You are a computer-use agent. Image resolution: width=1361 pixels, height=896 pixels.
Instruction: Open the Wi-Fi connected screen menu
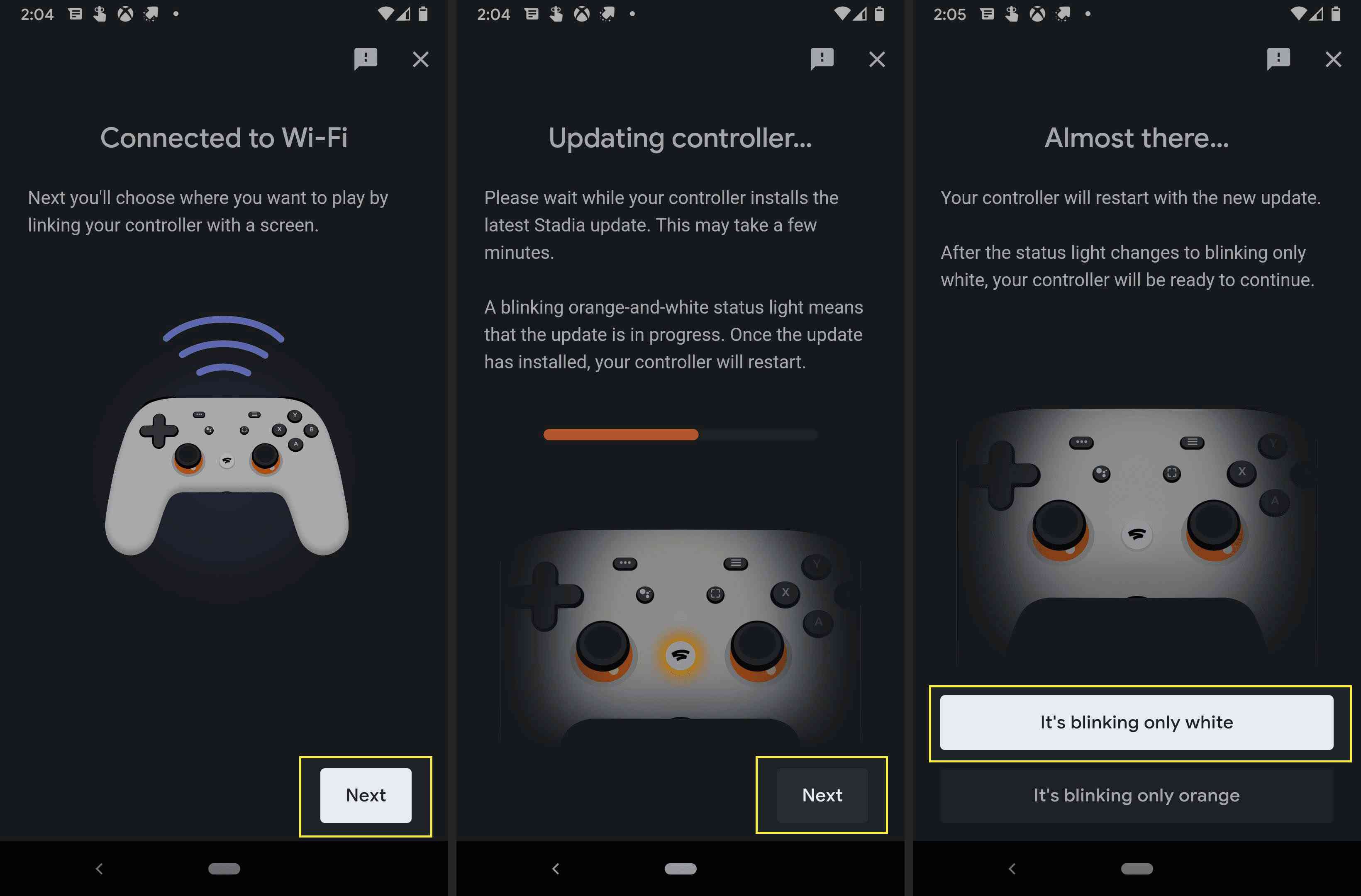[x=365, y=57]
